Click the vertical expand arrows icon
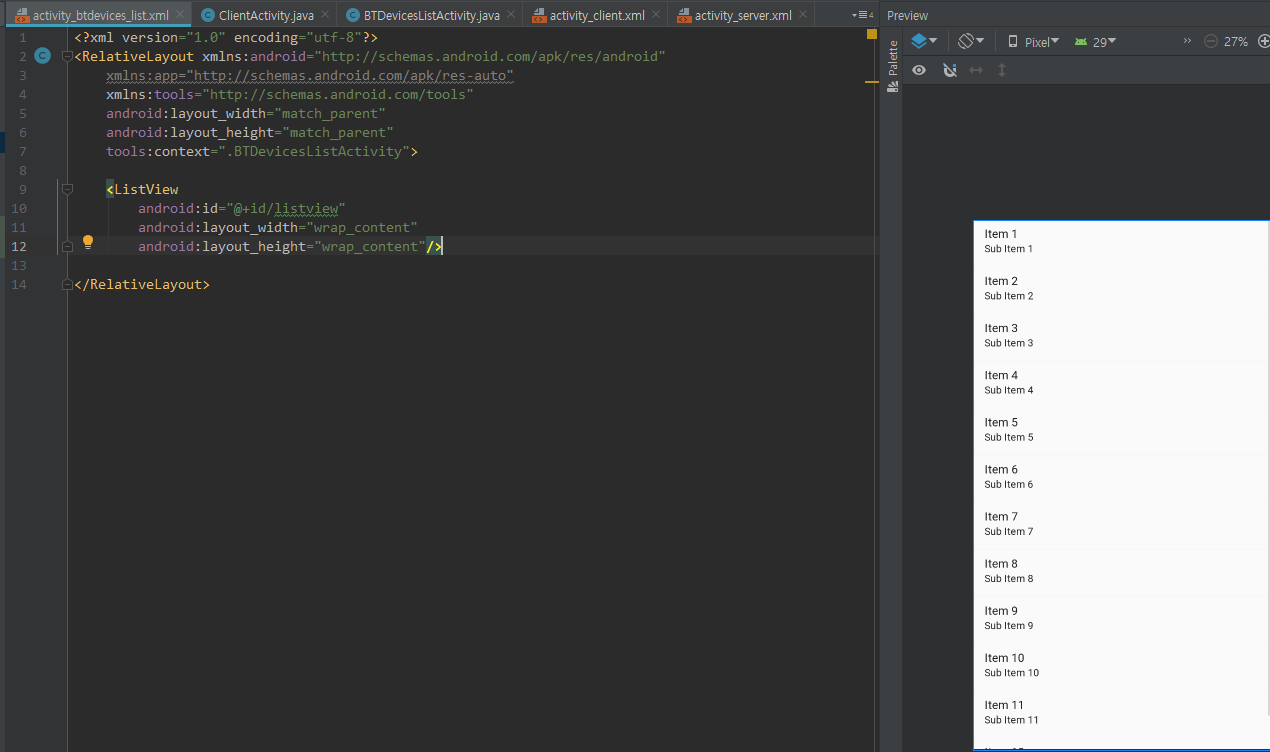 [x=1002, y=70]
